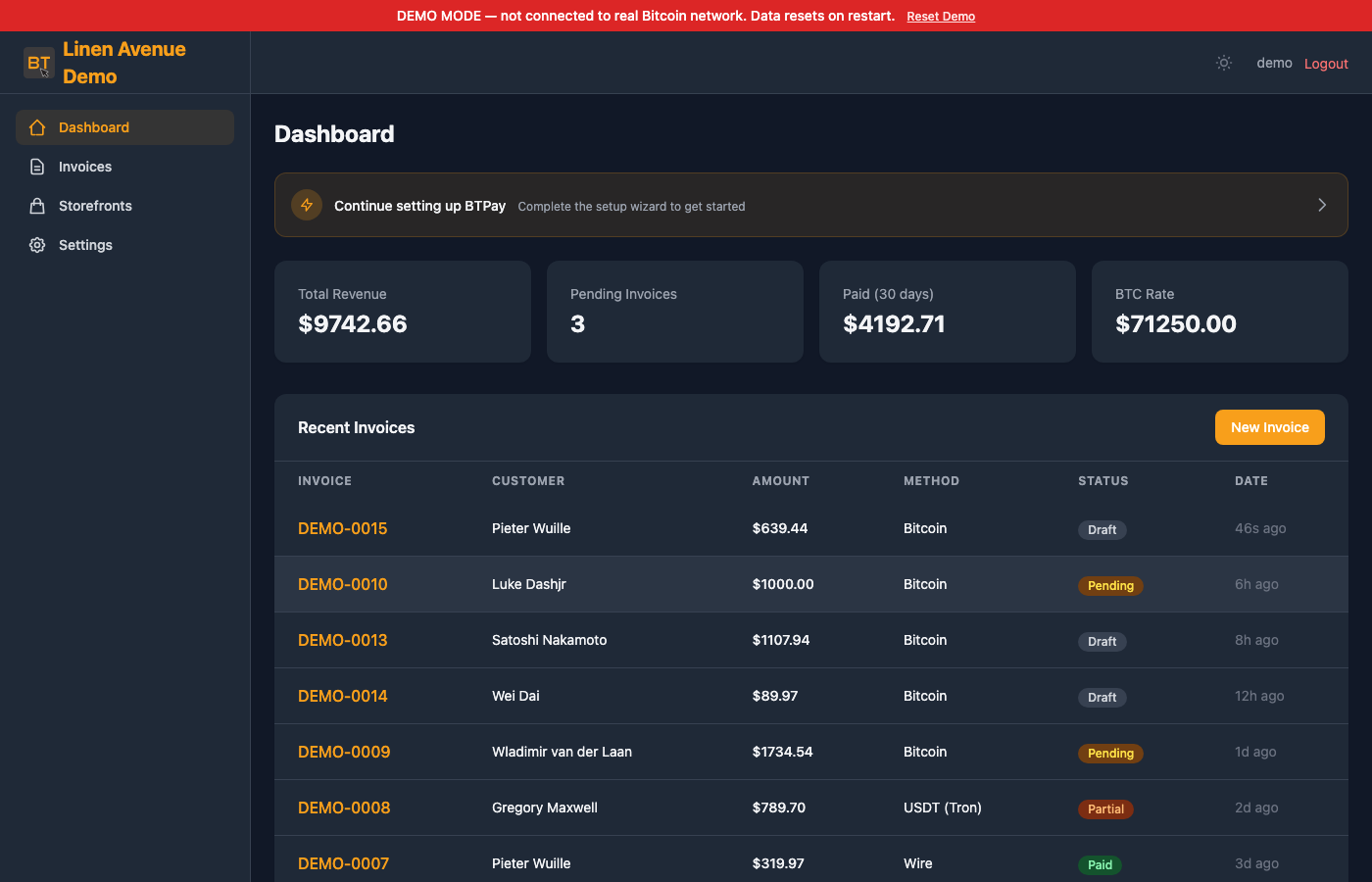Screen dimensions: 1372x882
Task: Click the Pending Invoices card
Action: click(675, 312)
